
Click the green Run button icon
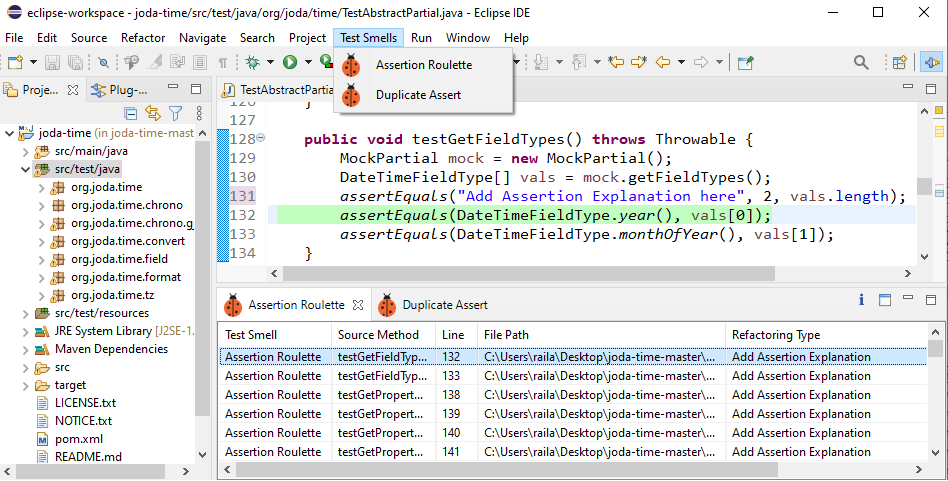(290, 62)
